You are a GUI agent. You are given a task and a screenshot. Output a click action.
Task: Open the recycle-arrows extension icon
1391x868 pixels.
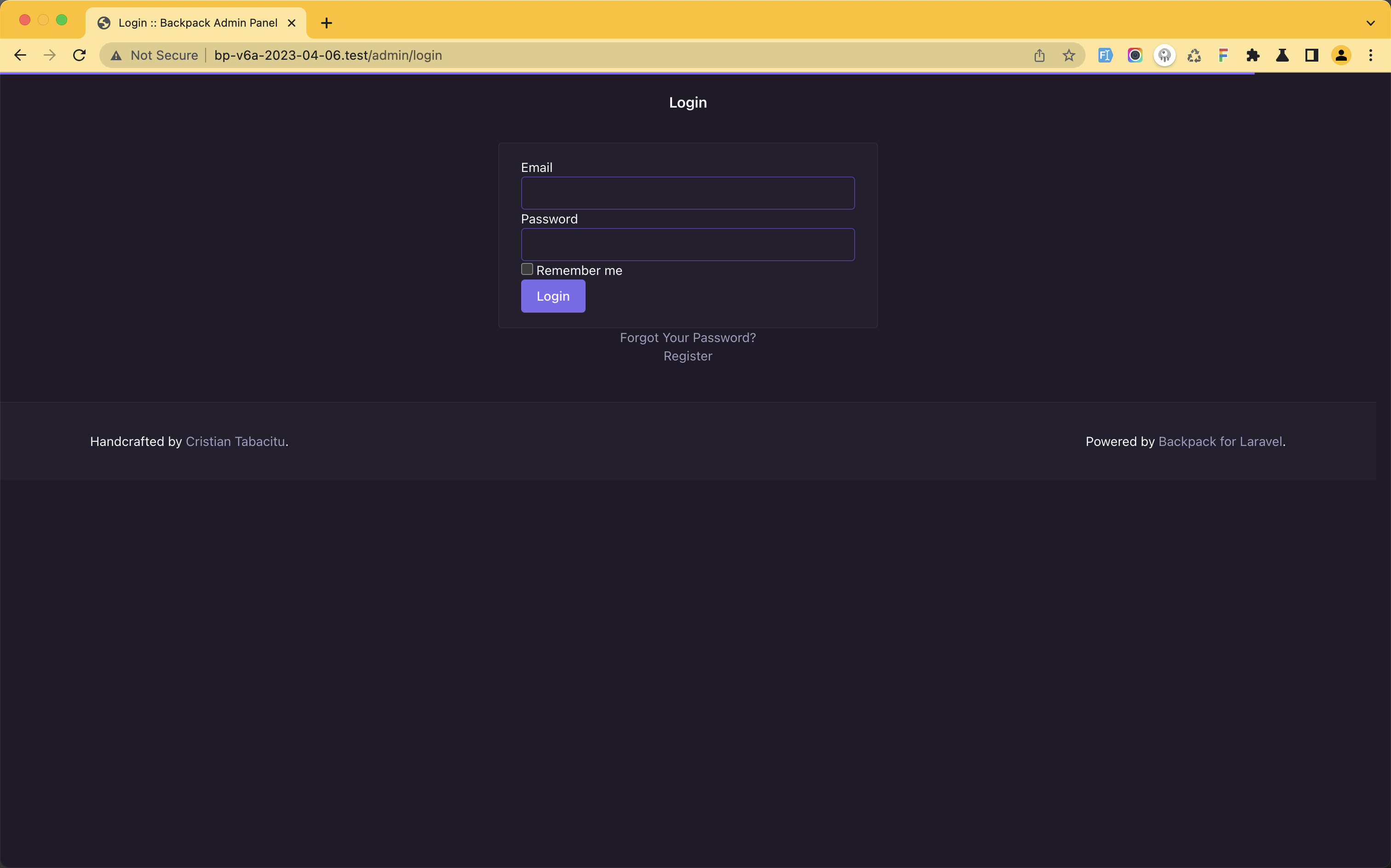pyautogui.click(x=1193, y=55)
